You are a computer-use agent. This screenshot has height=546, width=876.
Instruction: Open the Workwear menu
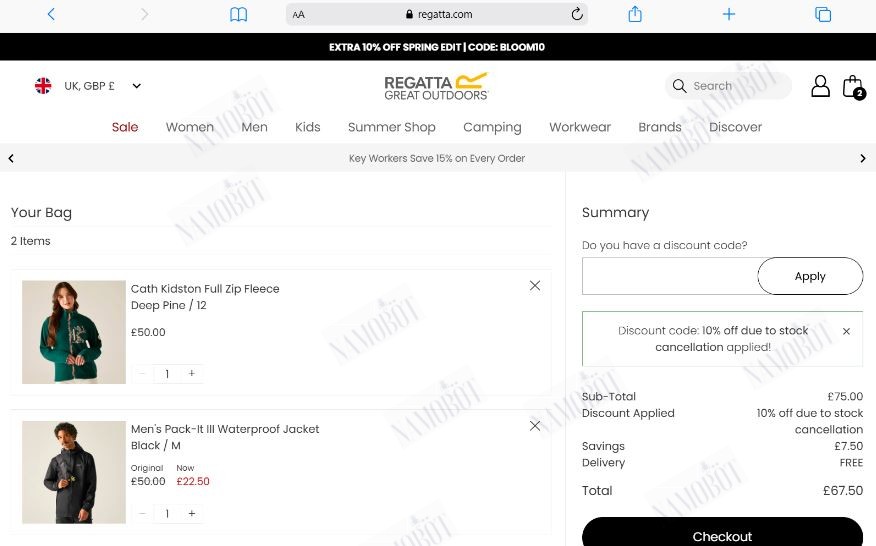pyautogui.click(x=580, y=127)
